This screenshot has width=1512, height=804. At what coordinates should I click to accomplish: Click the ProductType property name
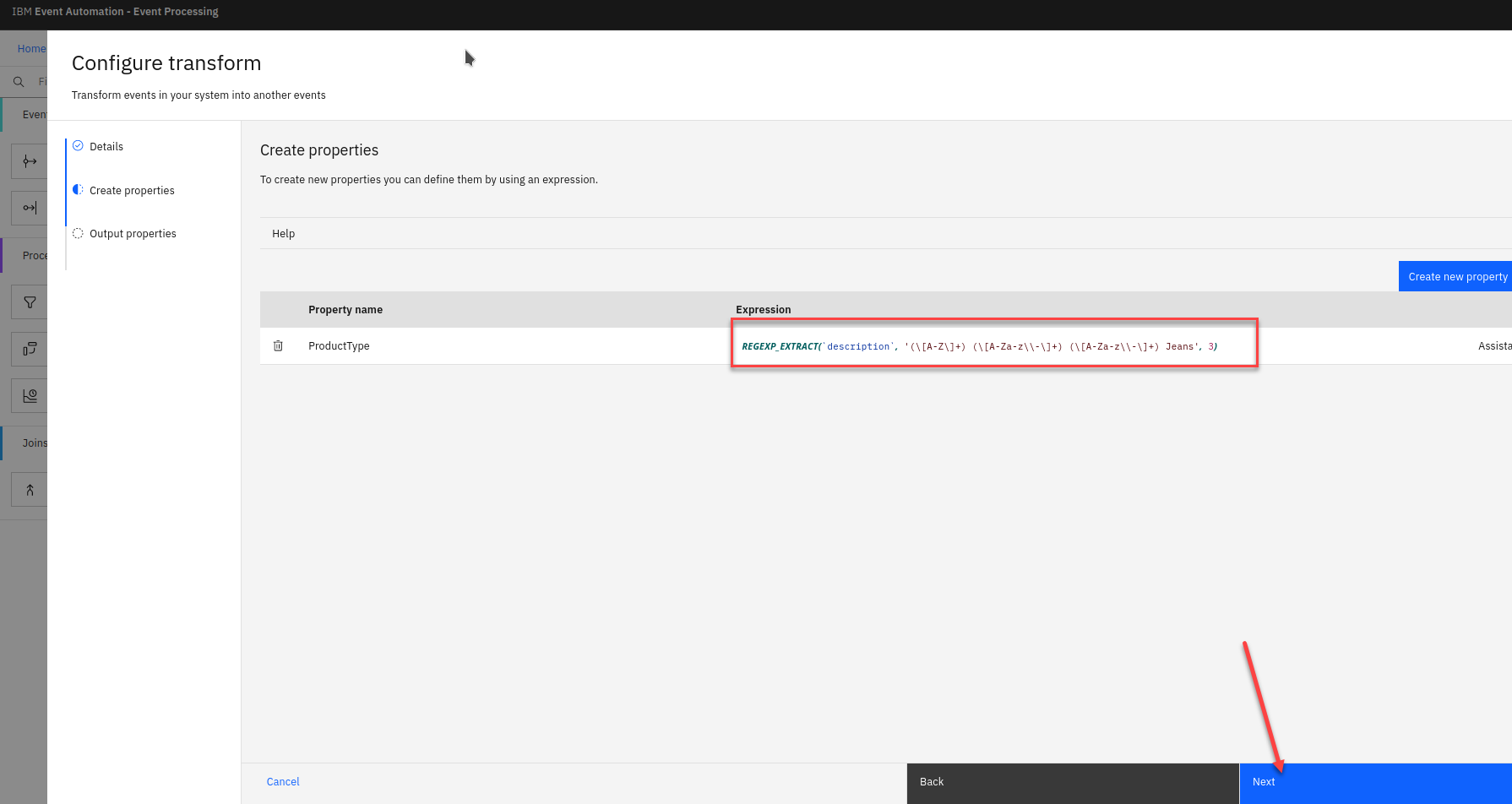(339, 346)
